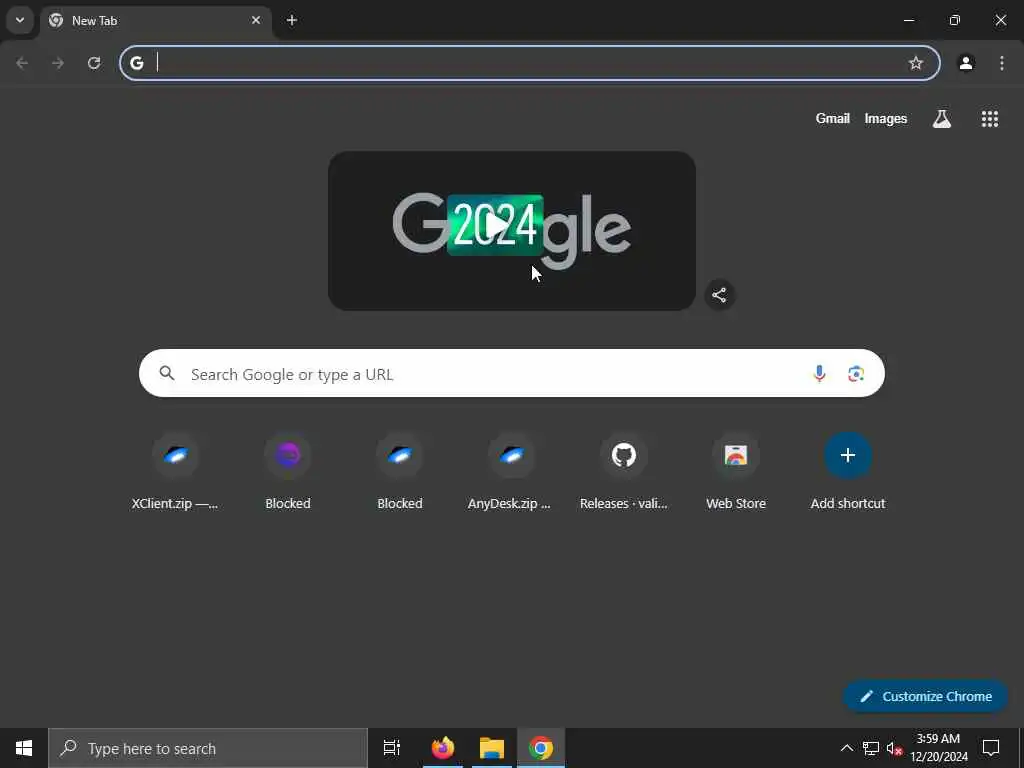
Task: Click Add shortcut button
Action: pos(848,472)
